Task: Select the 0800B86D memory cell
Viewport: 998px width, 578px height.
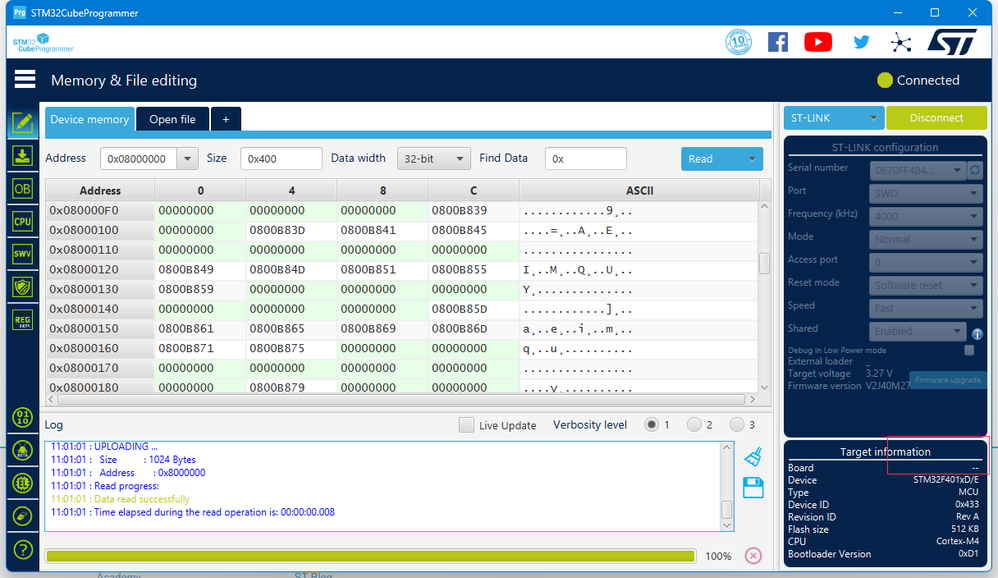Action: 474,329
